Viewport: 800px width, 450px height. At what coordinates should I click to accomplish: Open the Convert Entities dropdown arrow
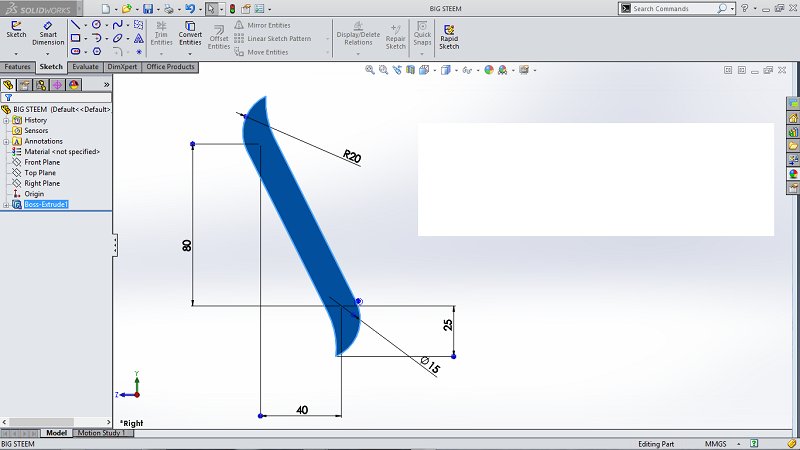190,54
